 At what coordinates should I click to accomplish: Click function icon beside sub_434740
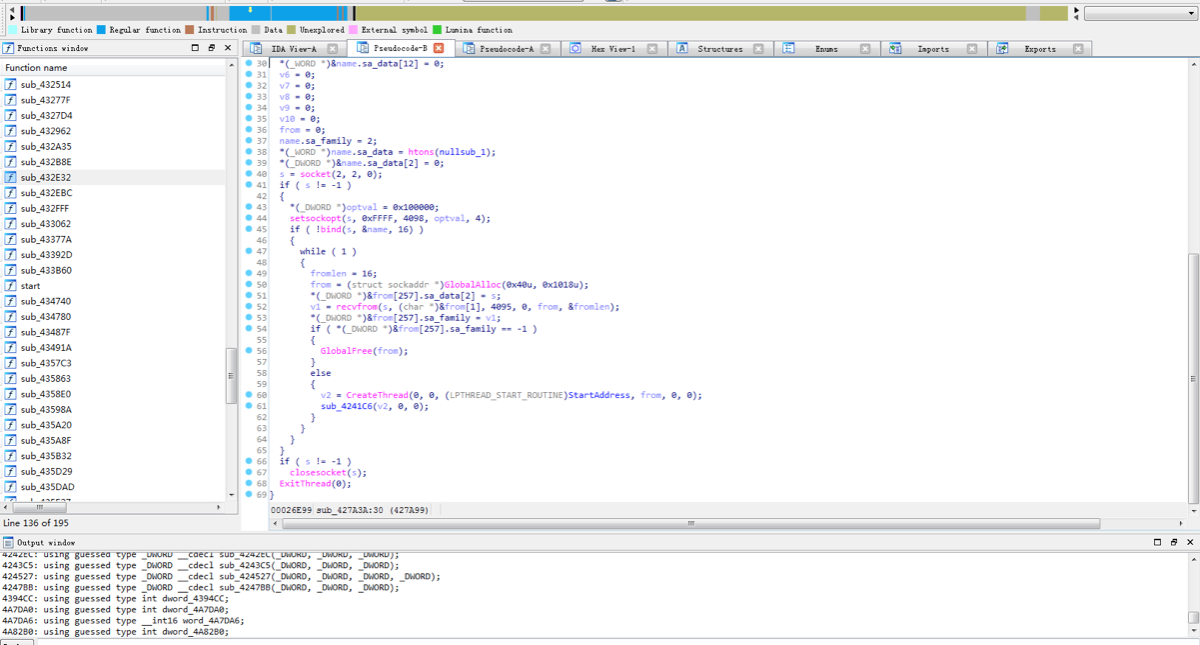click(x=11, y=301)
